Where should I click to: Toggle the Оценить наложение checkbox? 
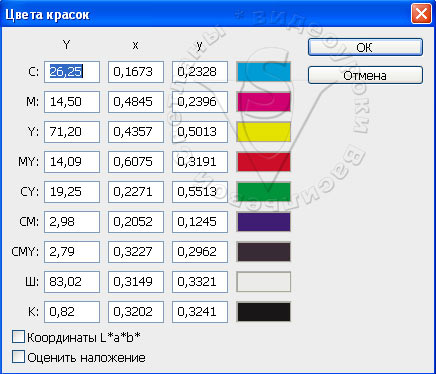(18, 356)
